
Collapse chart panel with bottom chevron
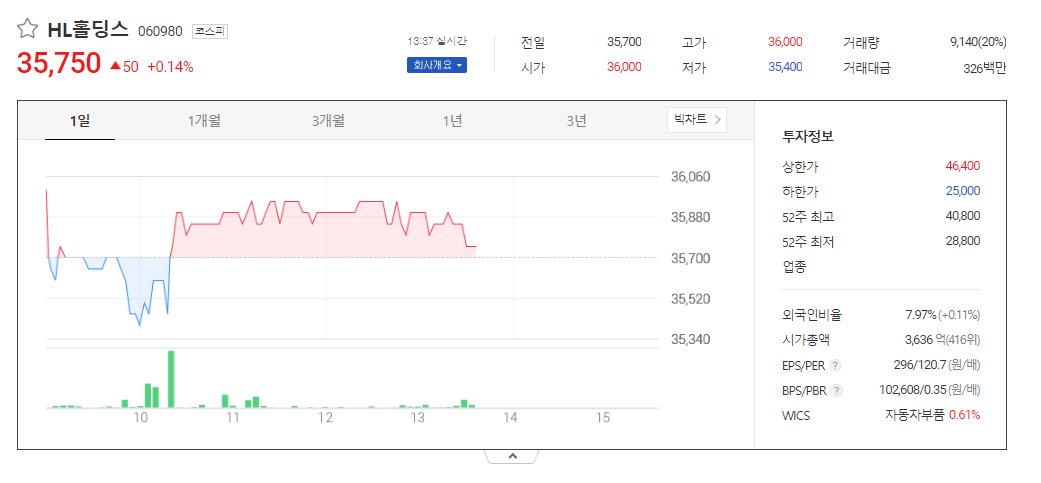[512, 456]
